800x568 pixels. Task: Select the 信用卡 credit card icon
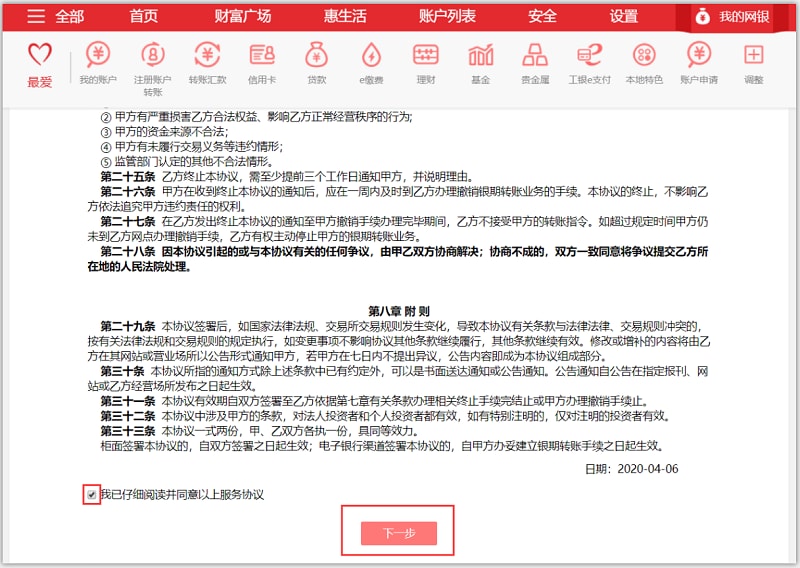262,55
